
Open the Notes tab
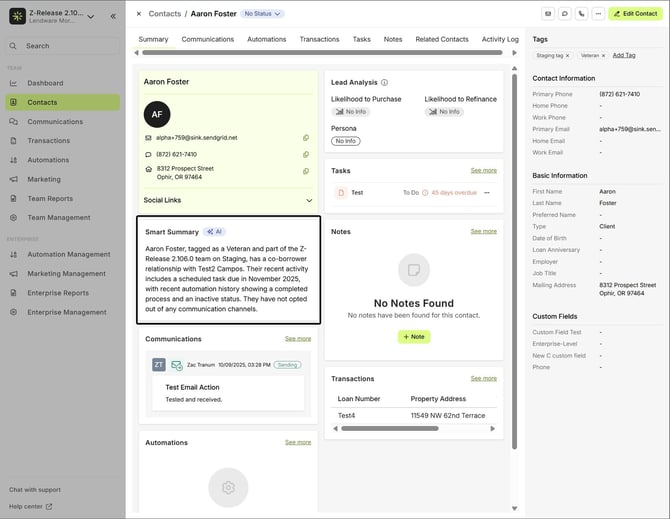(x=393, y=39)
